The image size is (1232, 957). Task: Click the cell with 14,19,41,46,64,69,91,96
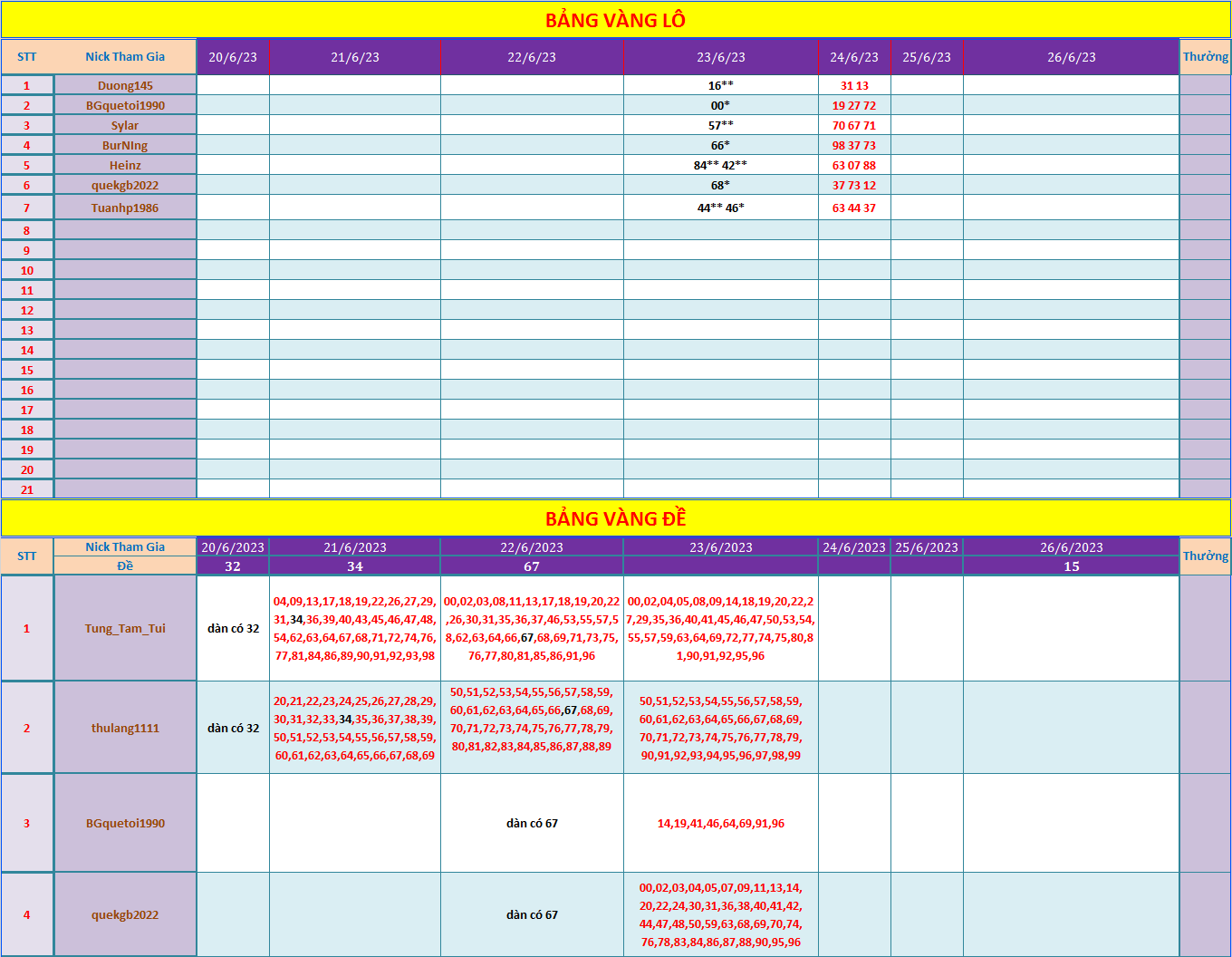tap(720, 823)
